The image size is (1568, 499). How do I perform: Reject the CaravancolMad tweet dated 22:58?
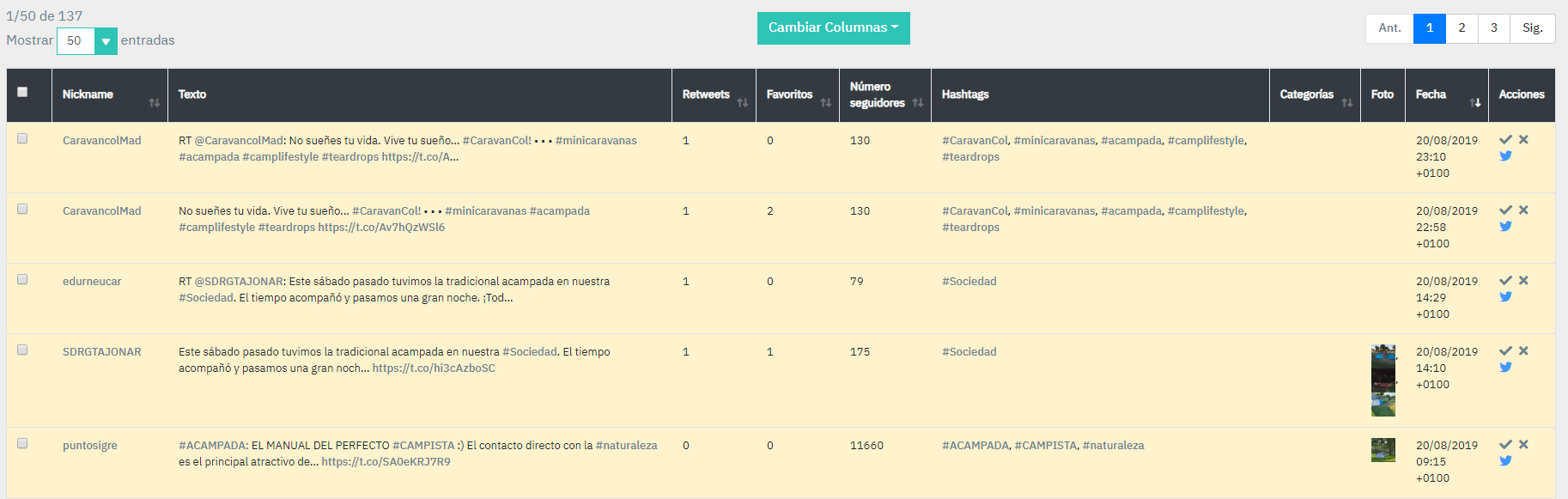pos(1523,210)
